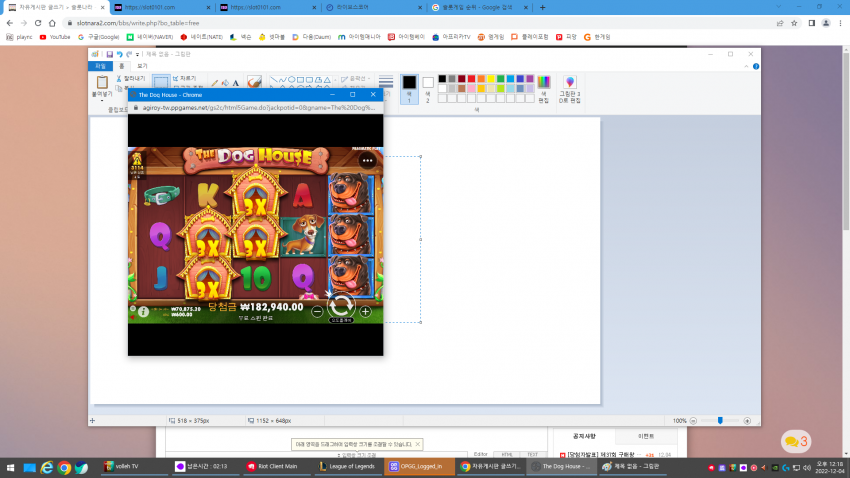Screen dimensions: 850x478
Task: Pick the red palette swatch
Action: 472,79
